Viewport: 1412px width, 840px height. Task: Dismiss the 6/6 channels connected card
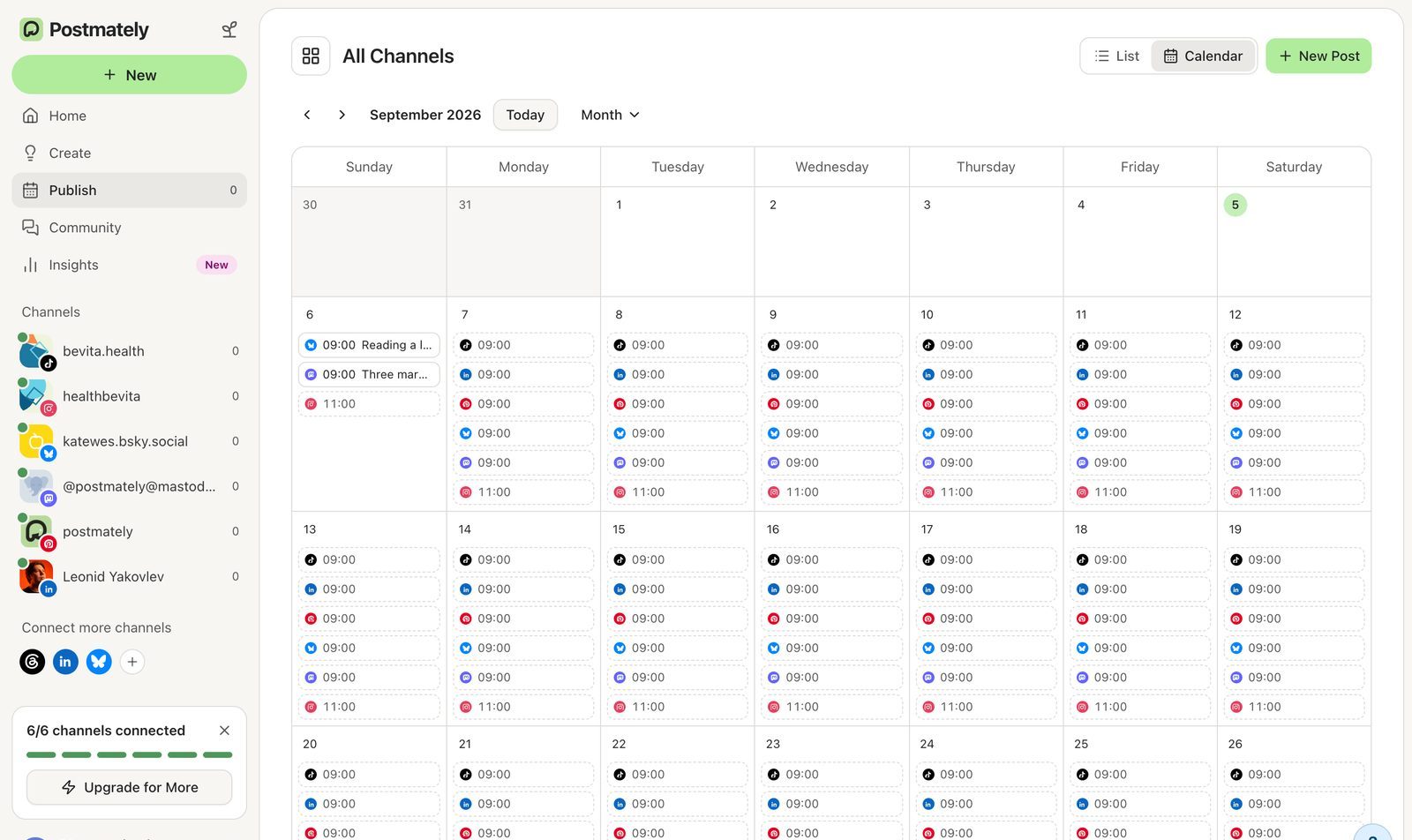click(x=224, y=731)
